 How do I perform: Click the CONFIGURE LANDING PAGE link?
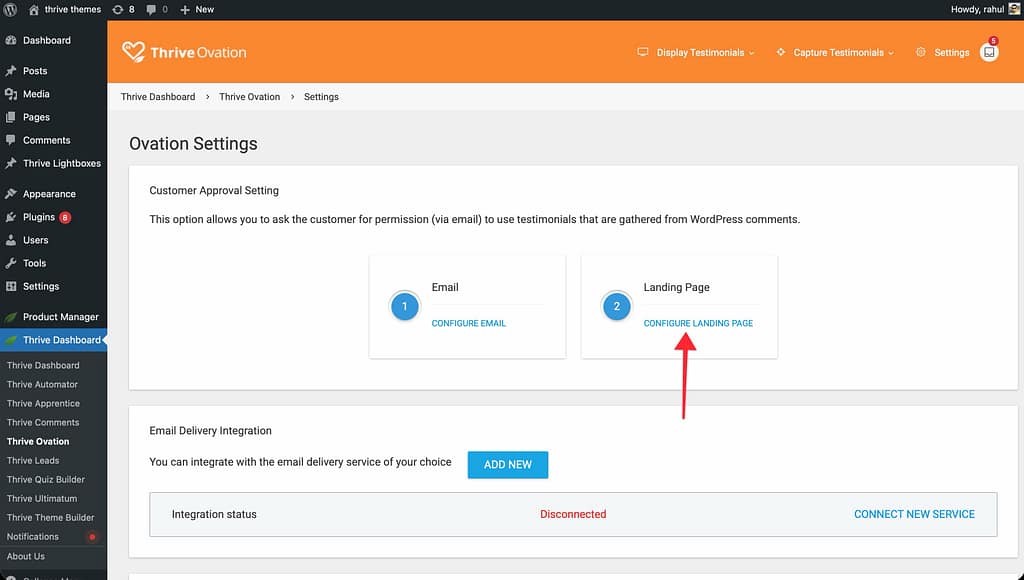click(698, 324)
